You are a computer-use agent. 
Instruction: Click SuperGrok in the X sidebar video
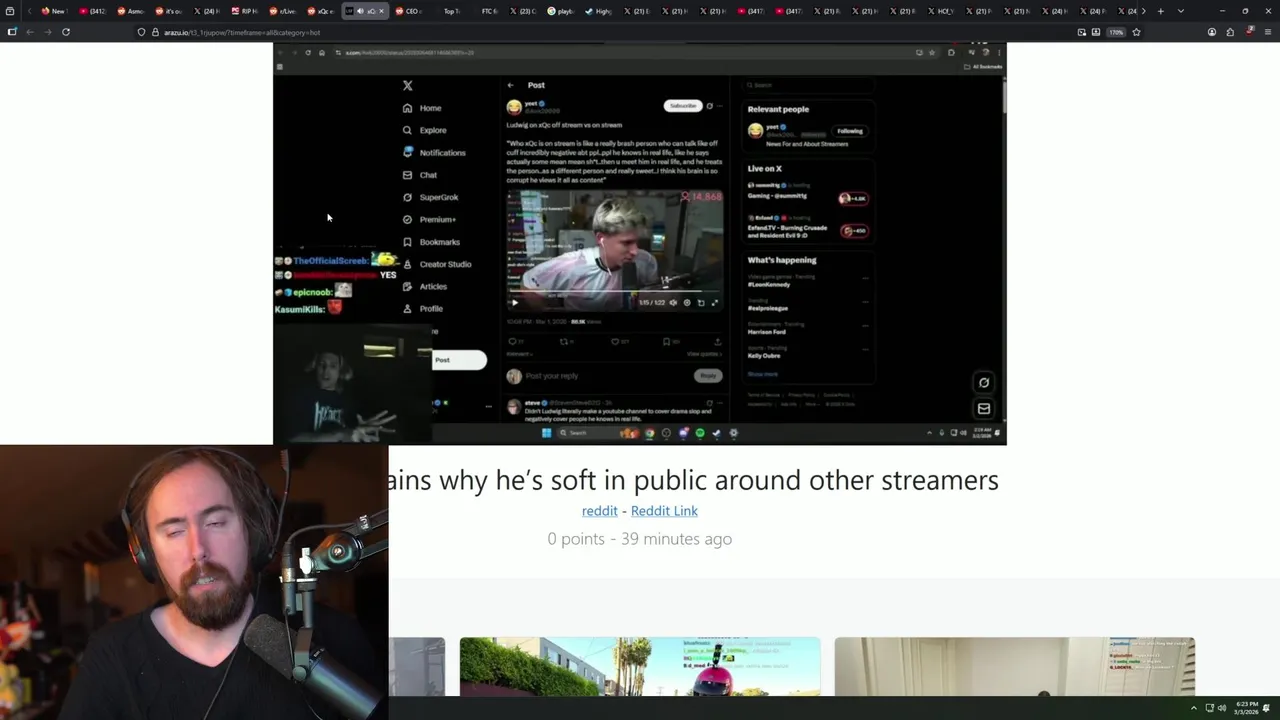pos(430,197)
